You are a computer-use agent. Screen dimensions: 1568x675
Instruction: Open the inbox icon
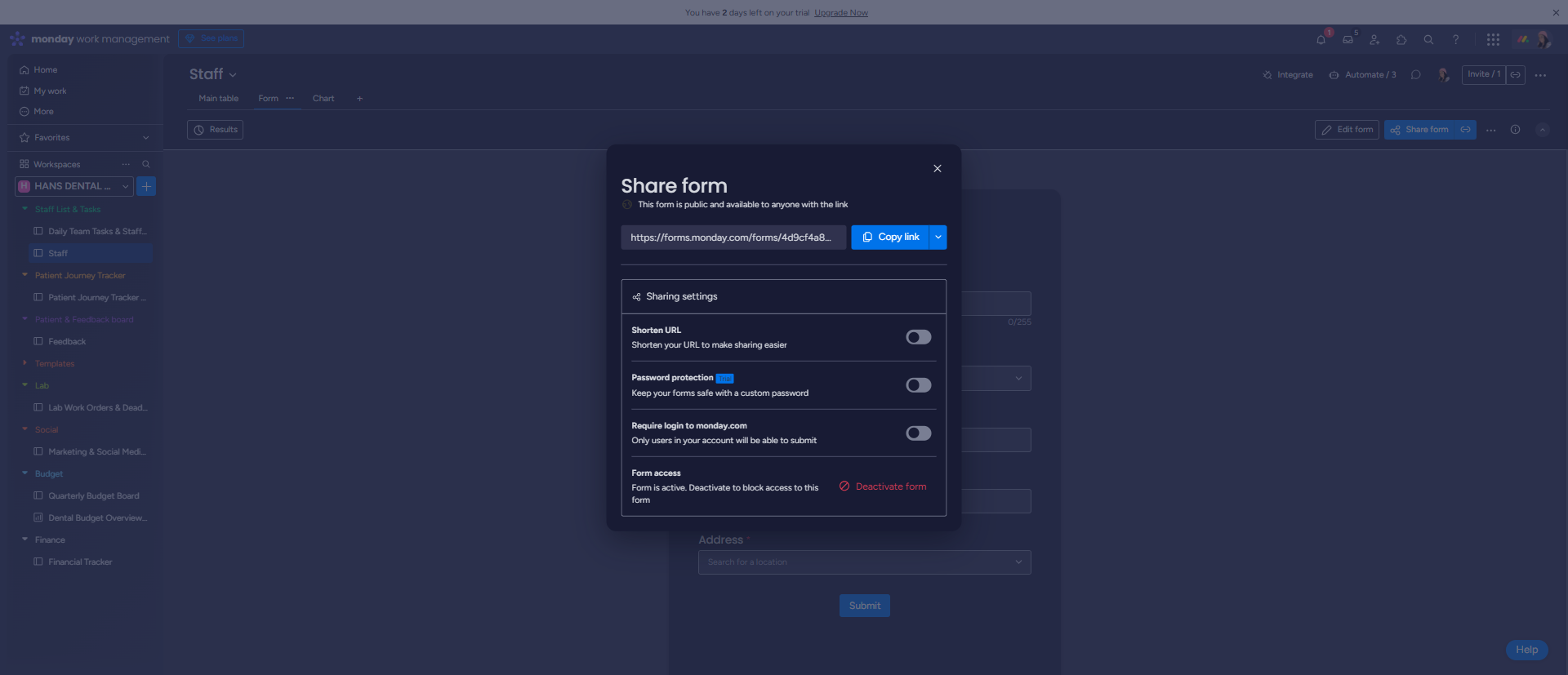1348,39
